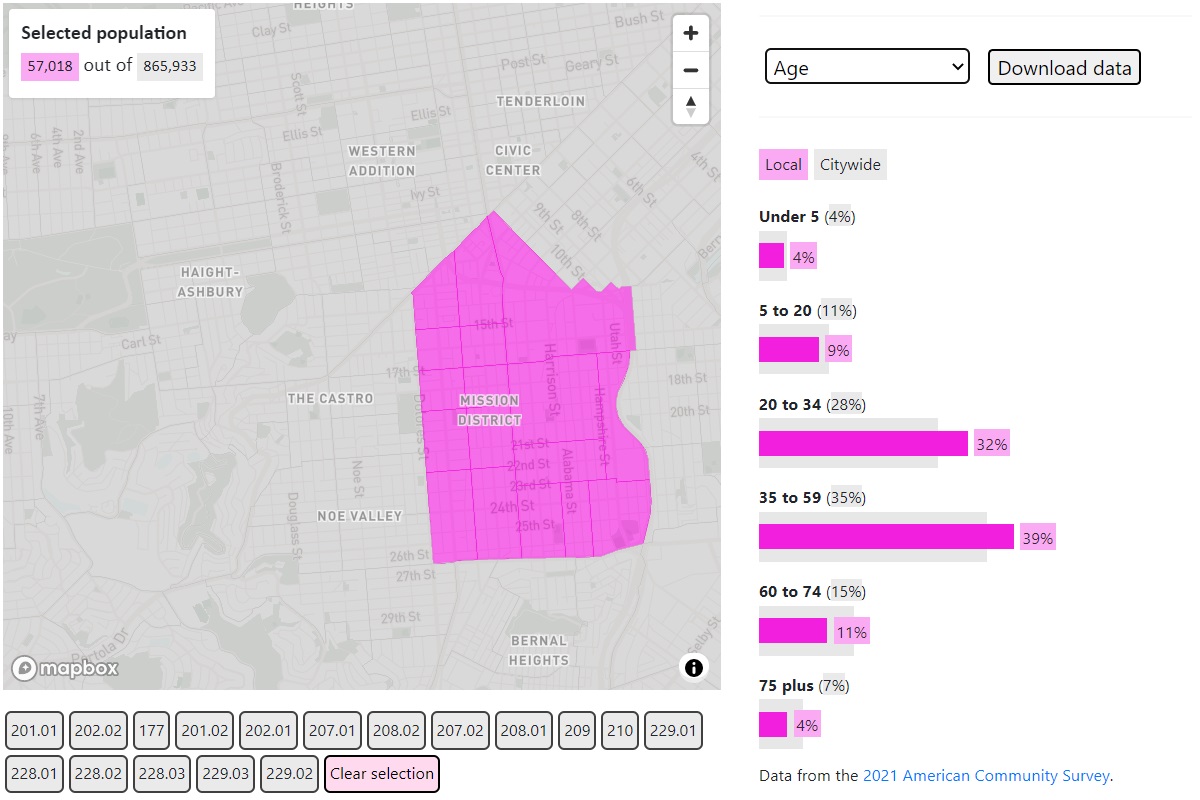Zoom in on the map
This screenshot has height=800, width=1200.
(690, 34)
